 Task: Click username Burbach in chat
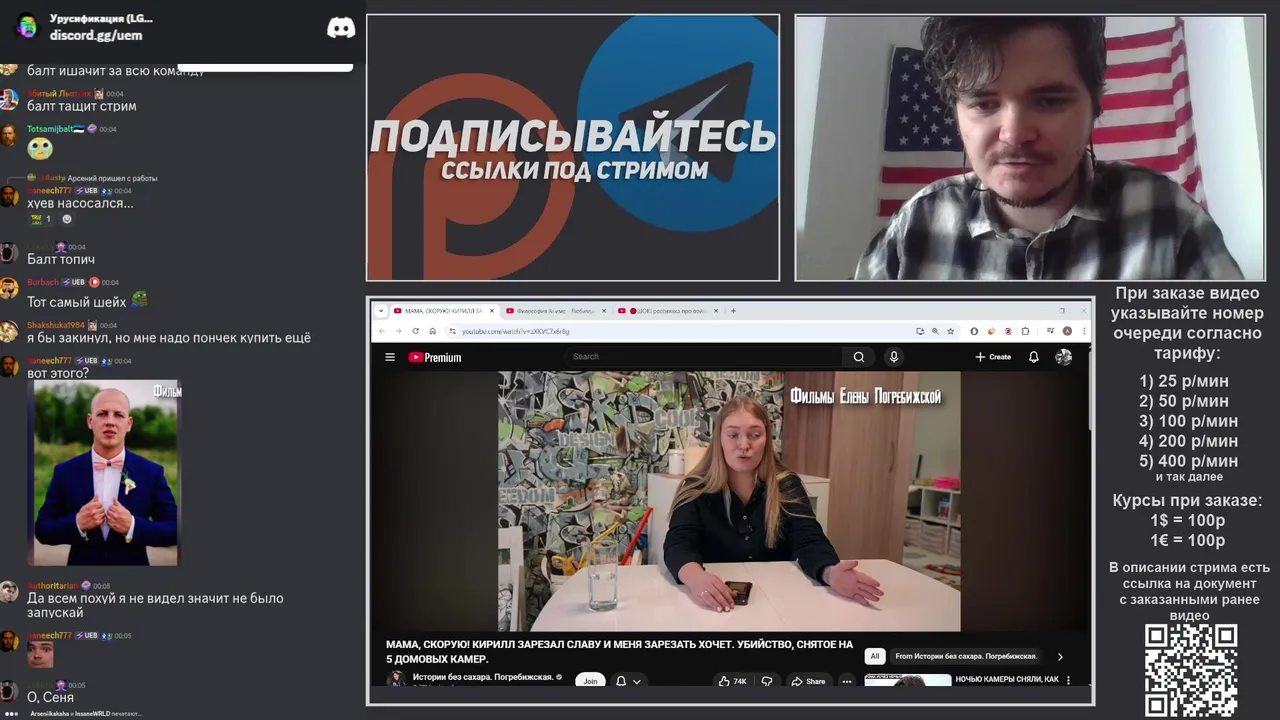(43, 282)
